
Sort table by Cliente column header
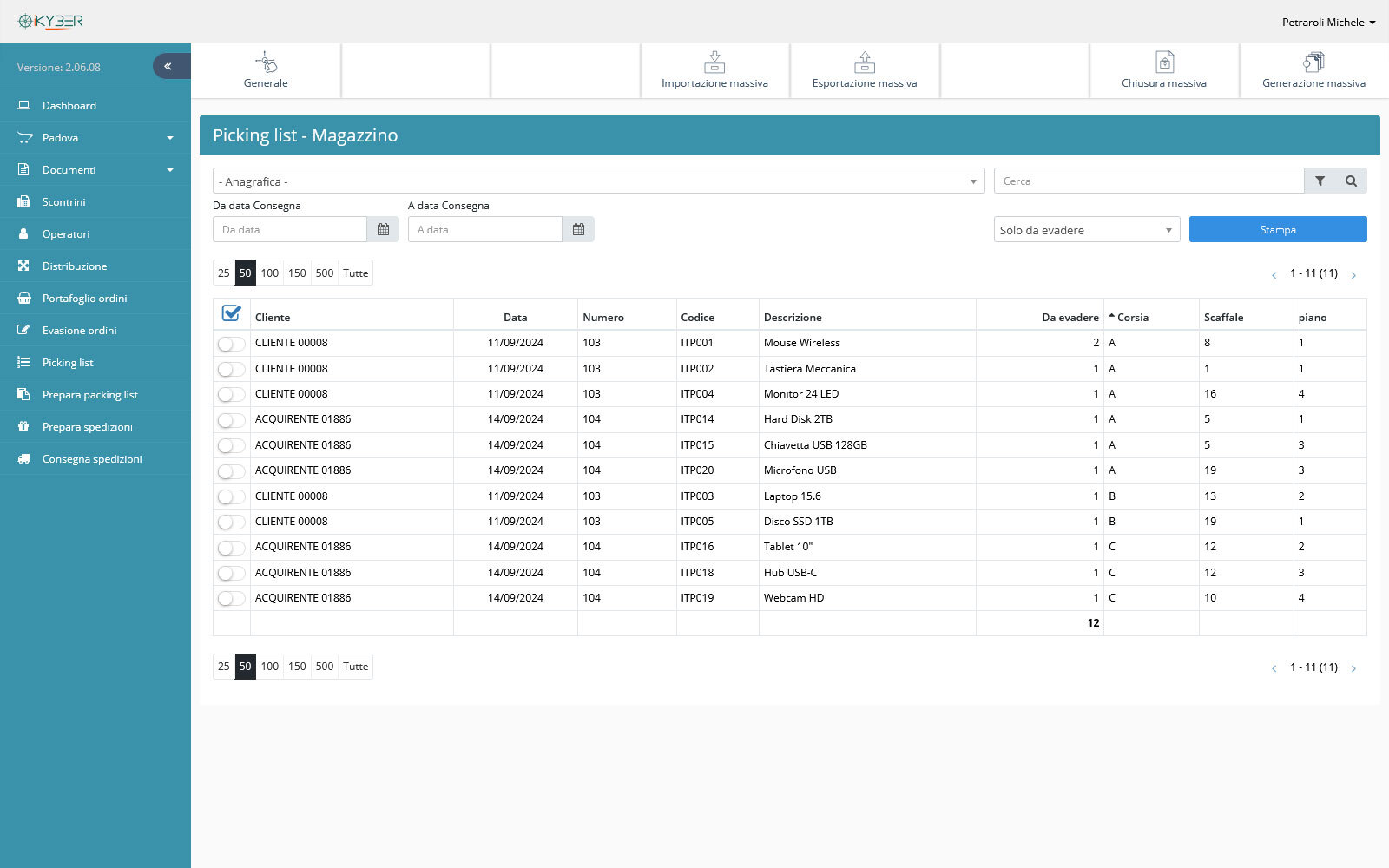coord(273,317)
